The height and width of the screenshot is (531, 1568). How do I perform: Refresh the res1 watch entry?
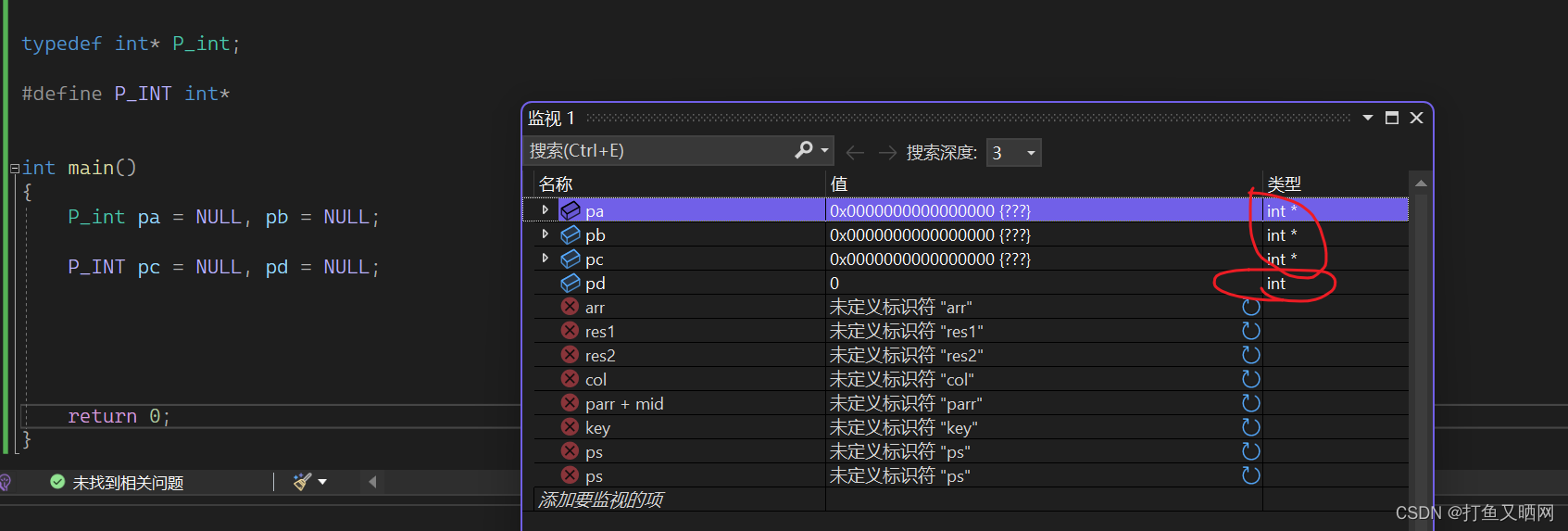1250,331
